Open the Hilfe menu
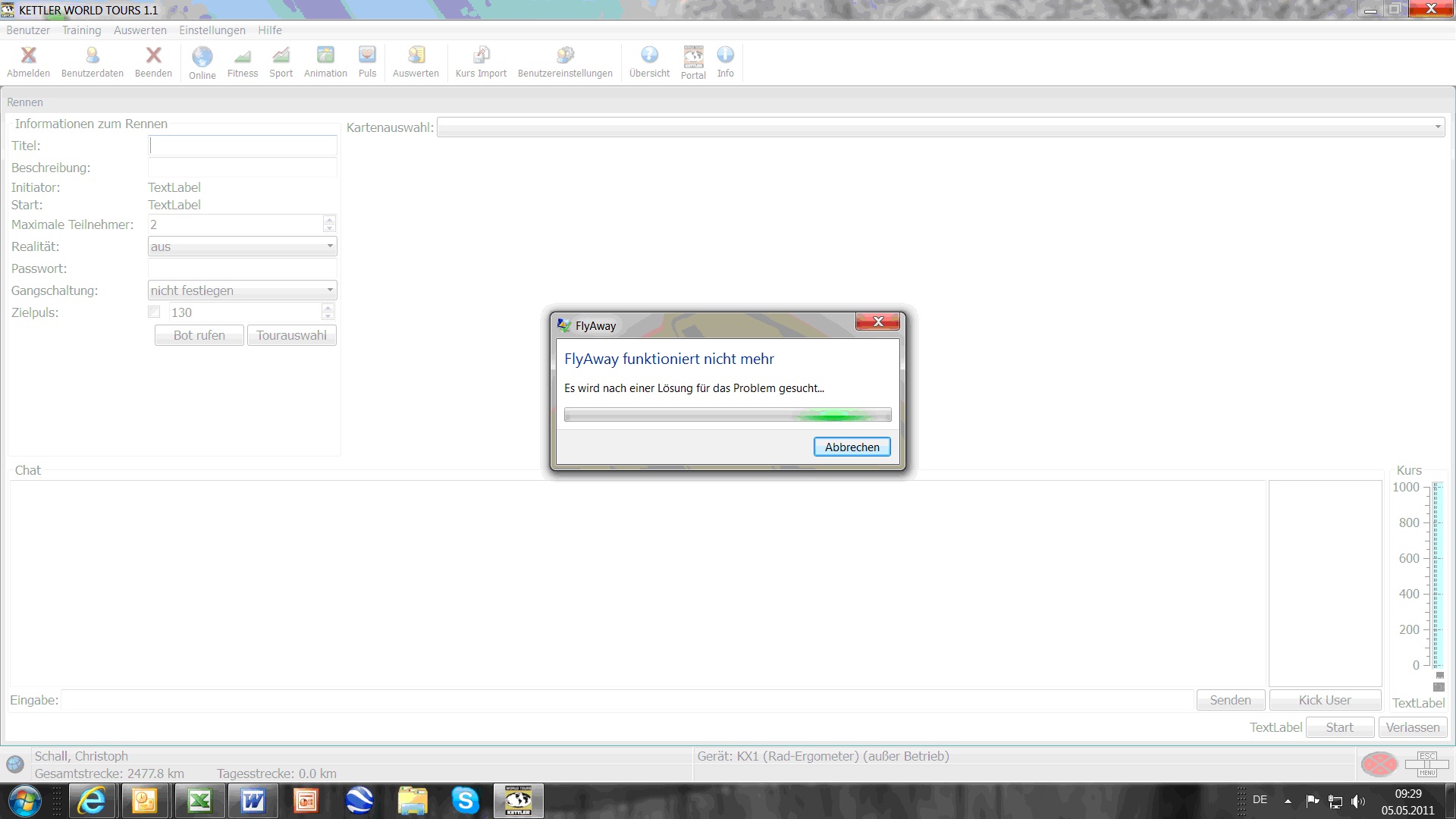This screenshot has width=1456, height=819. click(x=269, y=30)
